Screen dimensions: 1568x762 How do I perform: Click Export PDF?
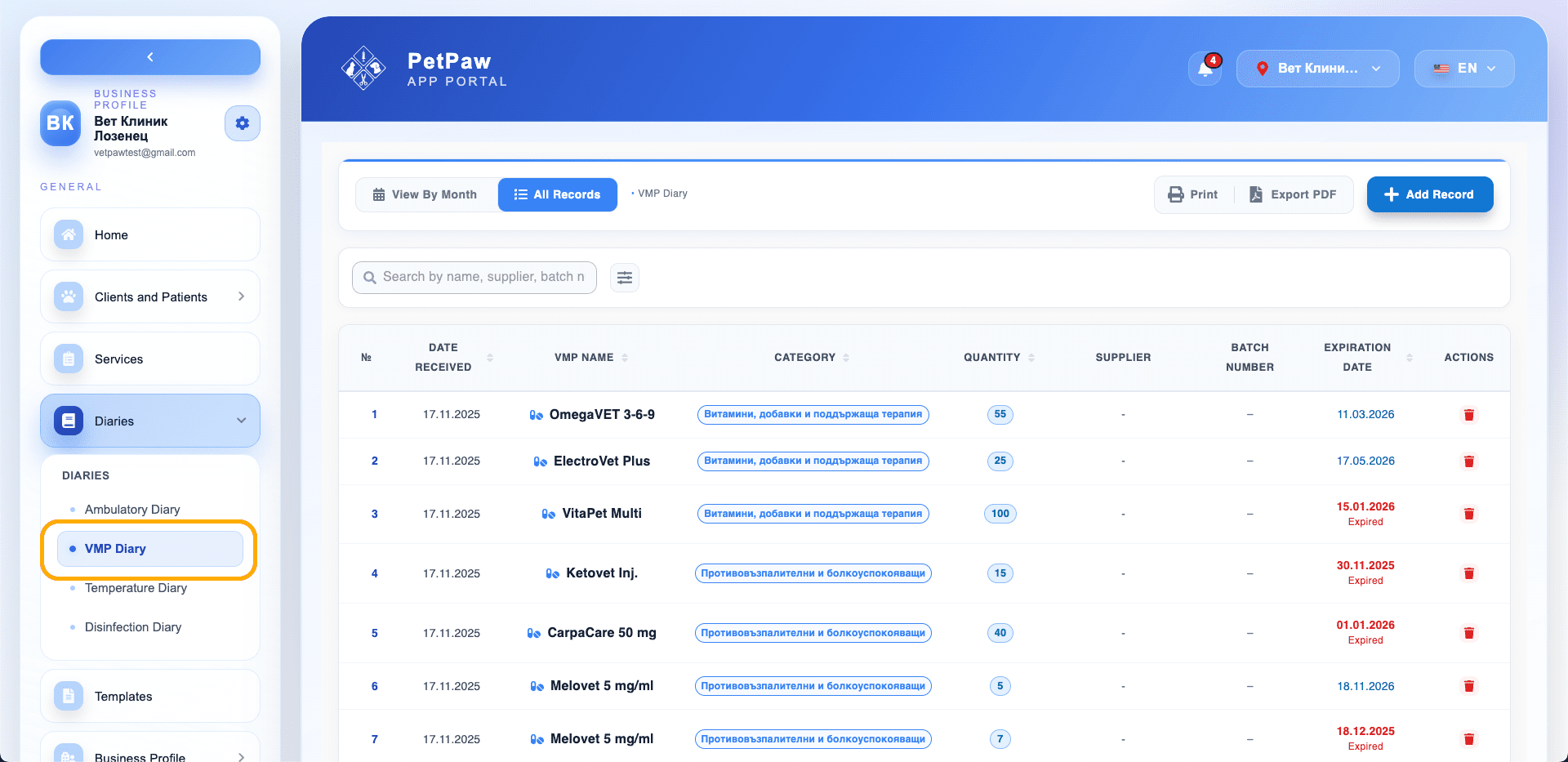pos(1293,195)
